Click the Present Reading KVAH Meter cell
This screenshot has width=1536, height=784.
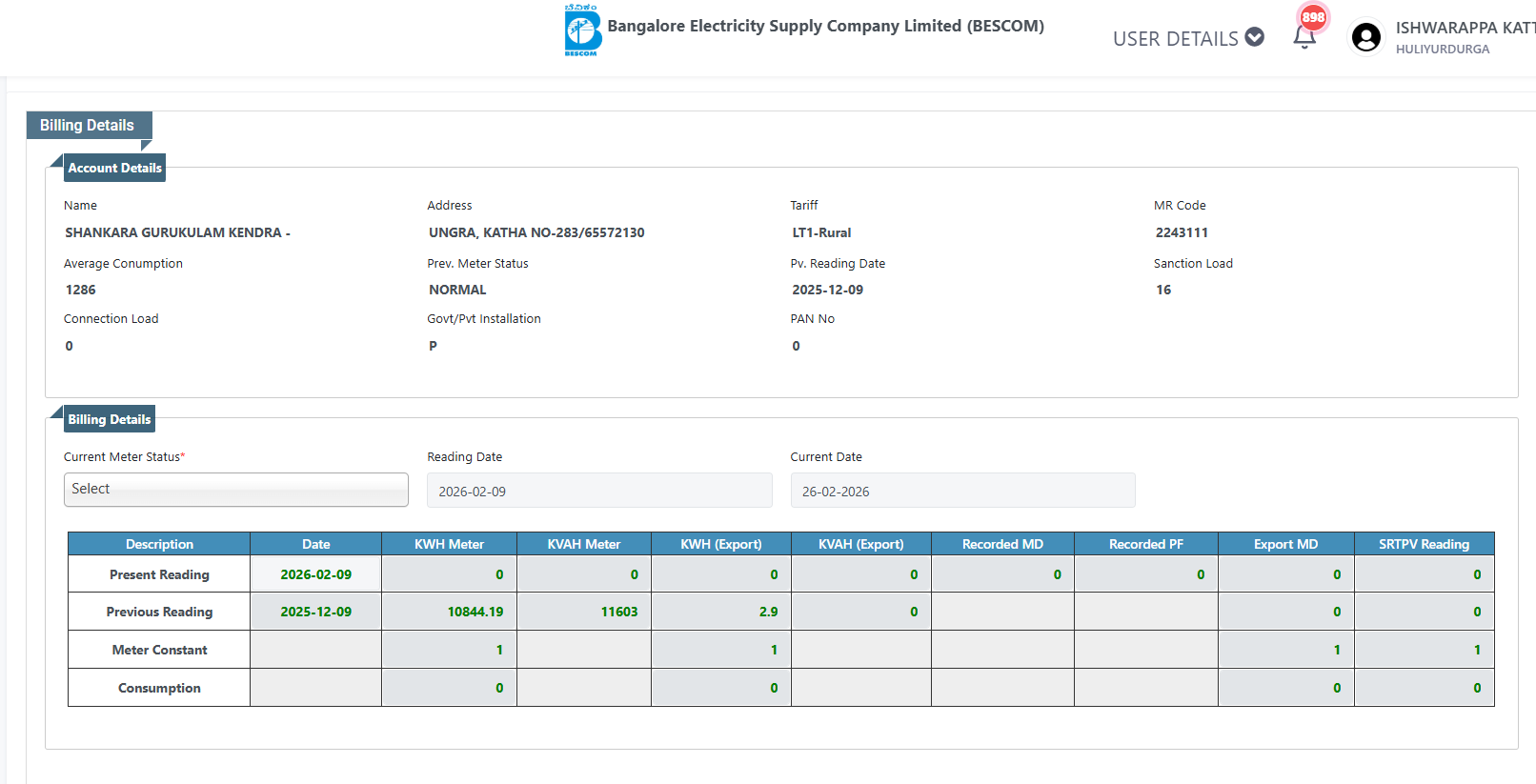pyautogui.click(x=583, y=574)
